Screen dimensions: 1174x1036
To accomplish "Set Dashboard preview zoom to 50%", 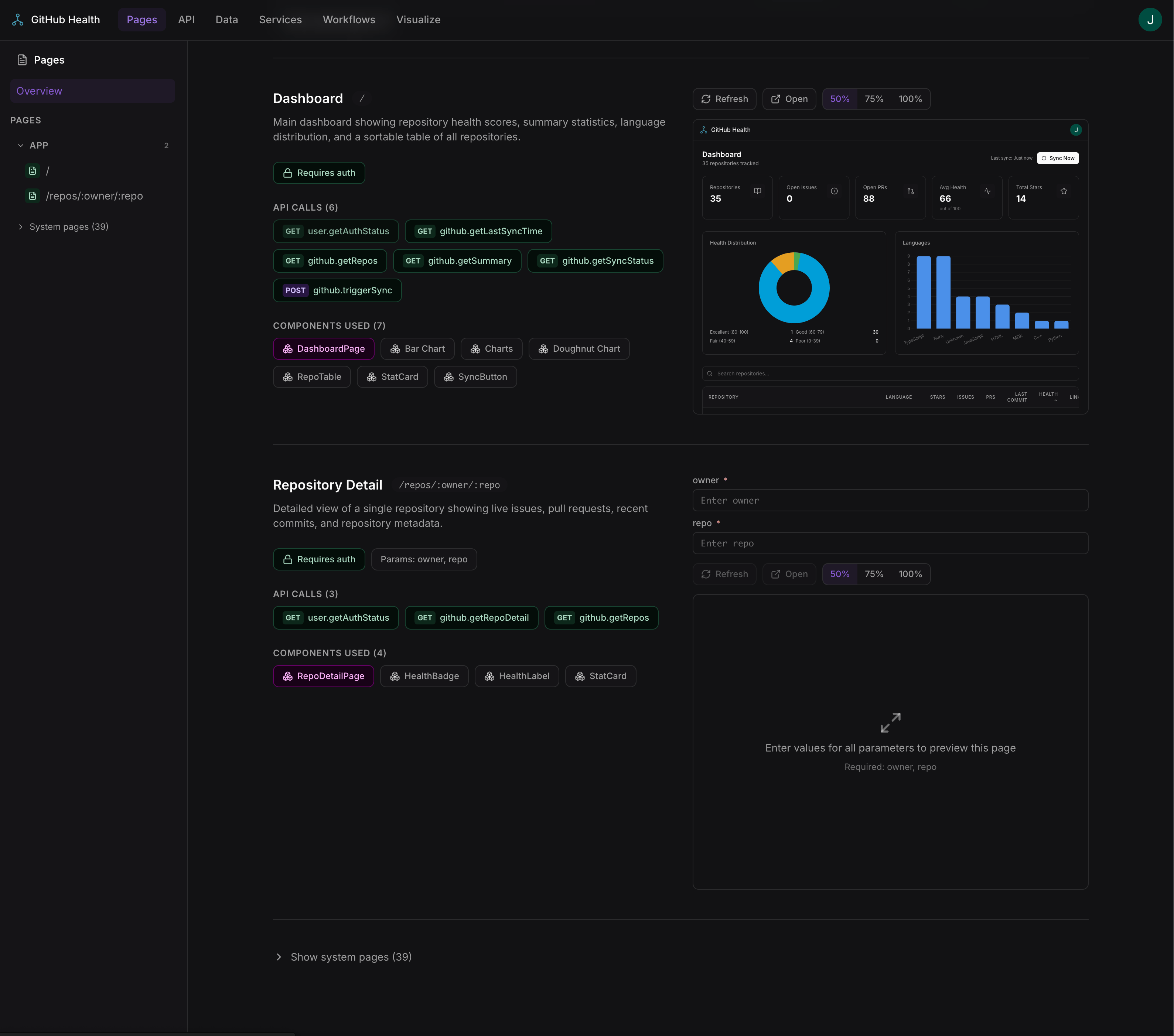I will pos(839,99).
